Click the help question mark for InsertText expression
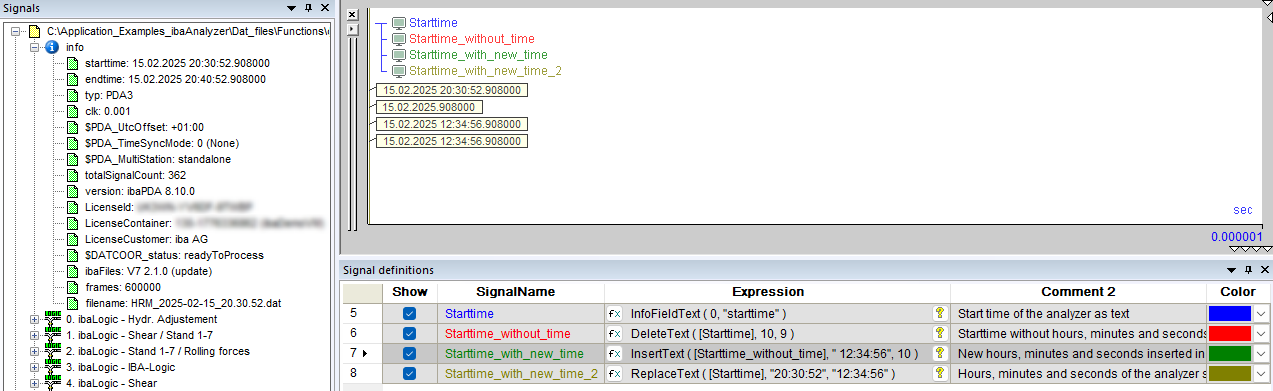Screen dimensions: 1273x391 coord(939,353)
